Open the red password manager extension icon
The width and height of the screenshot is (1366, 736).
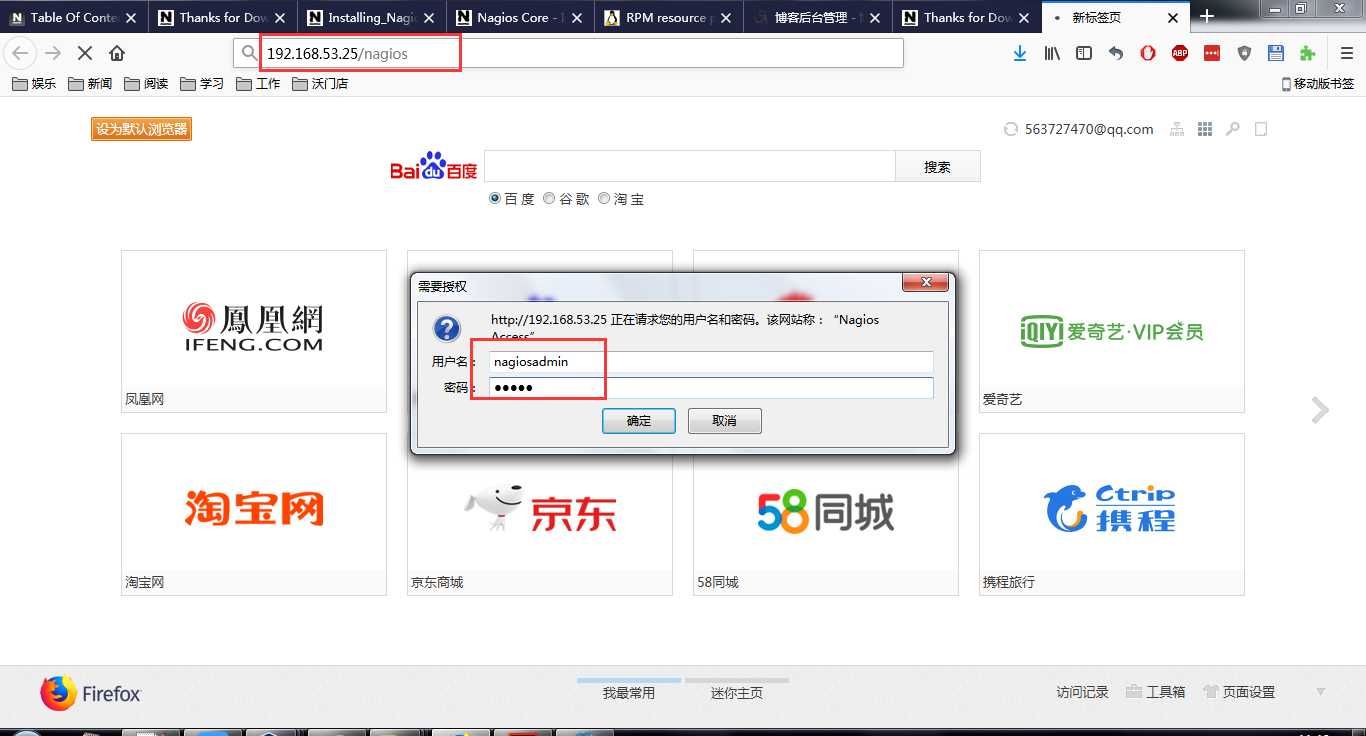point(1211,53)
